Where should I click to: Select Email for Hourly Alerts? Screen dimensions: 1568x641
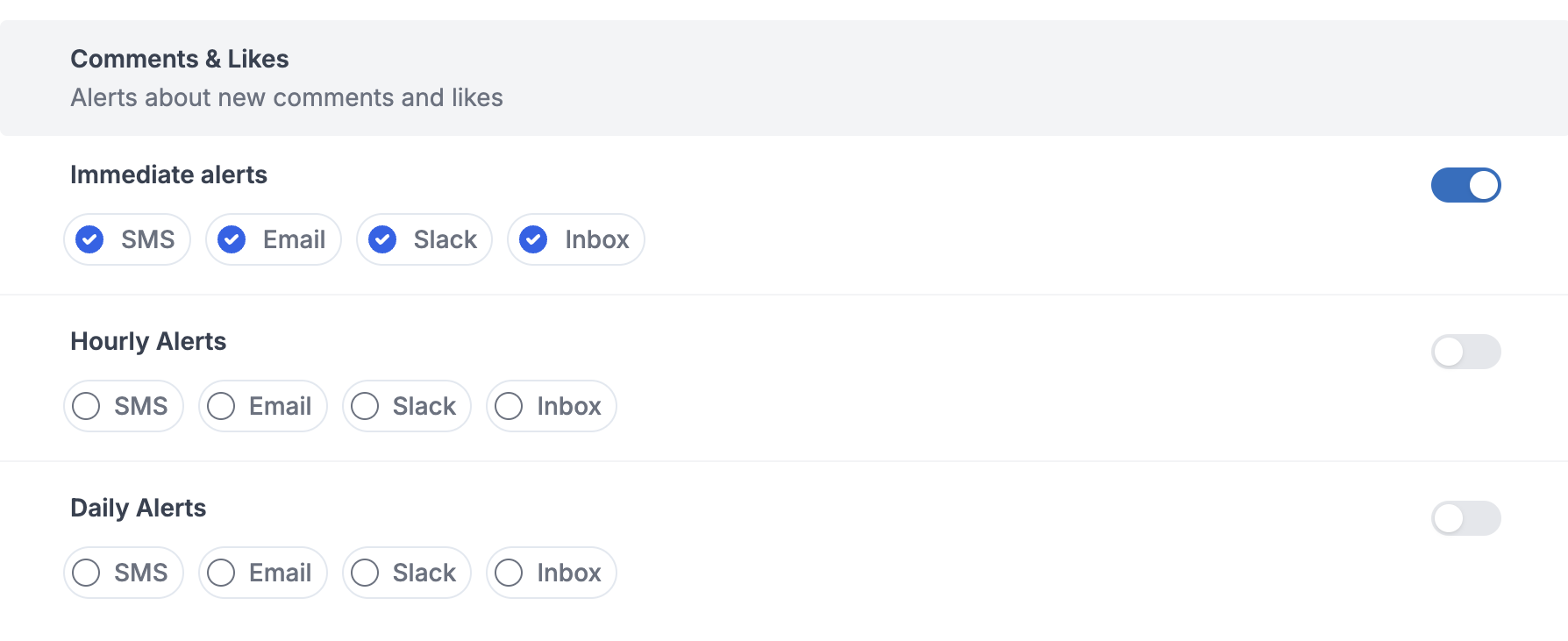[263, 406]
